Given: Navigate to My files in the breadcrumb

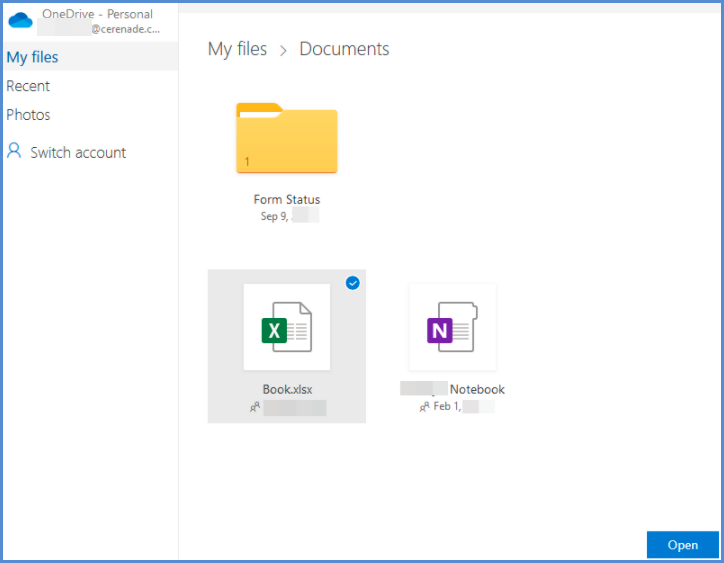Looking at the screenshot, I should (x=237, y=49).
